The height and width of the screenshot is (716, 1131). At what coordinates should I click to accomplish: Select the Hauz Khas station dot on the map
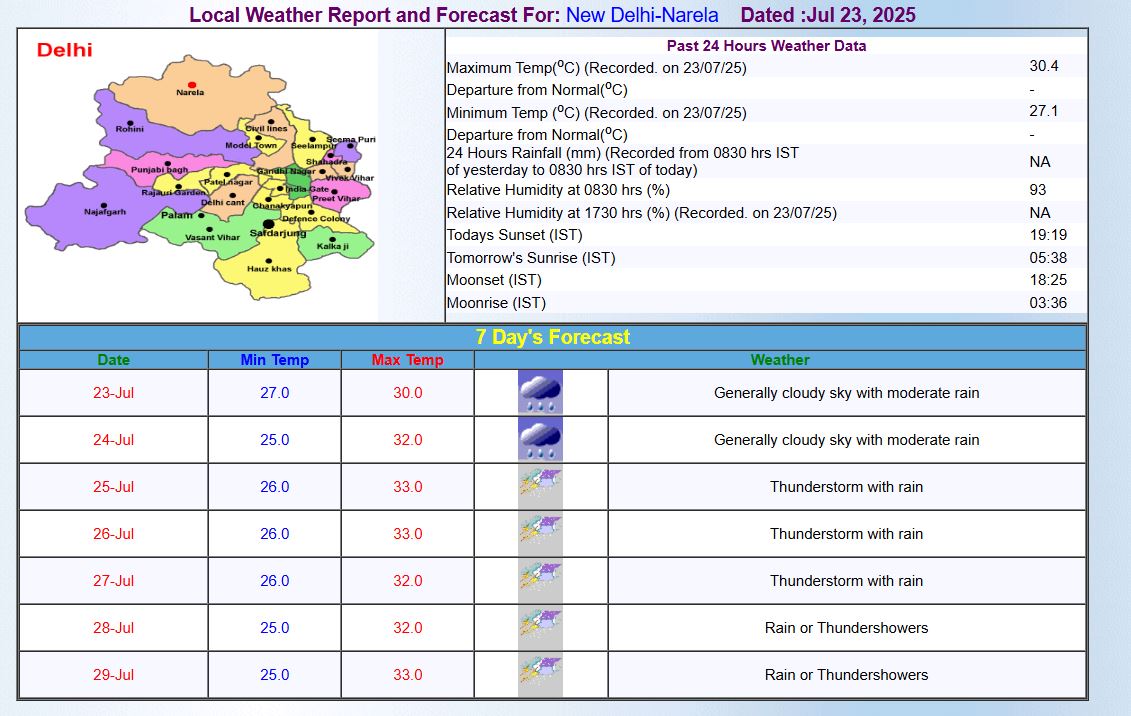pos(269,261)
